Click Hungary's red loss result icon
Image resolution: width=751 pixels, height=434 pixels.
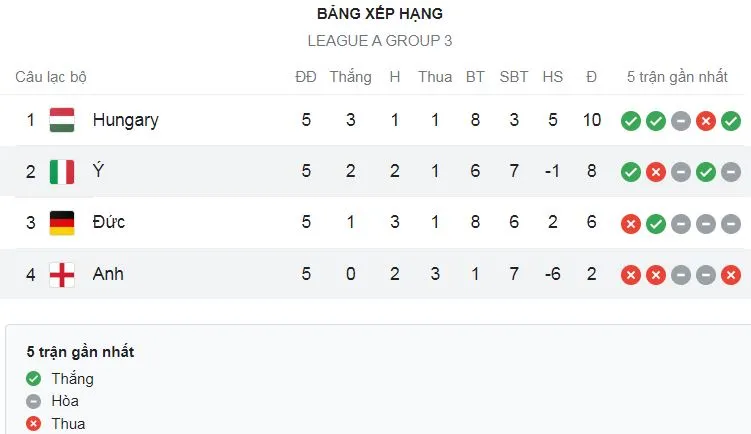point(705,121)
